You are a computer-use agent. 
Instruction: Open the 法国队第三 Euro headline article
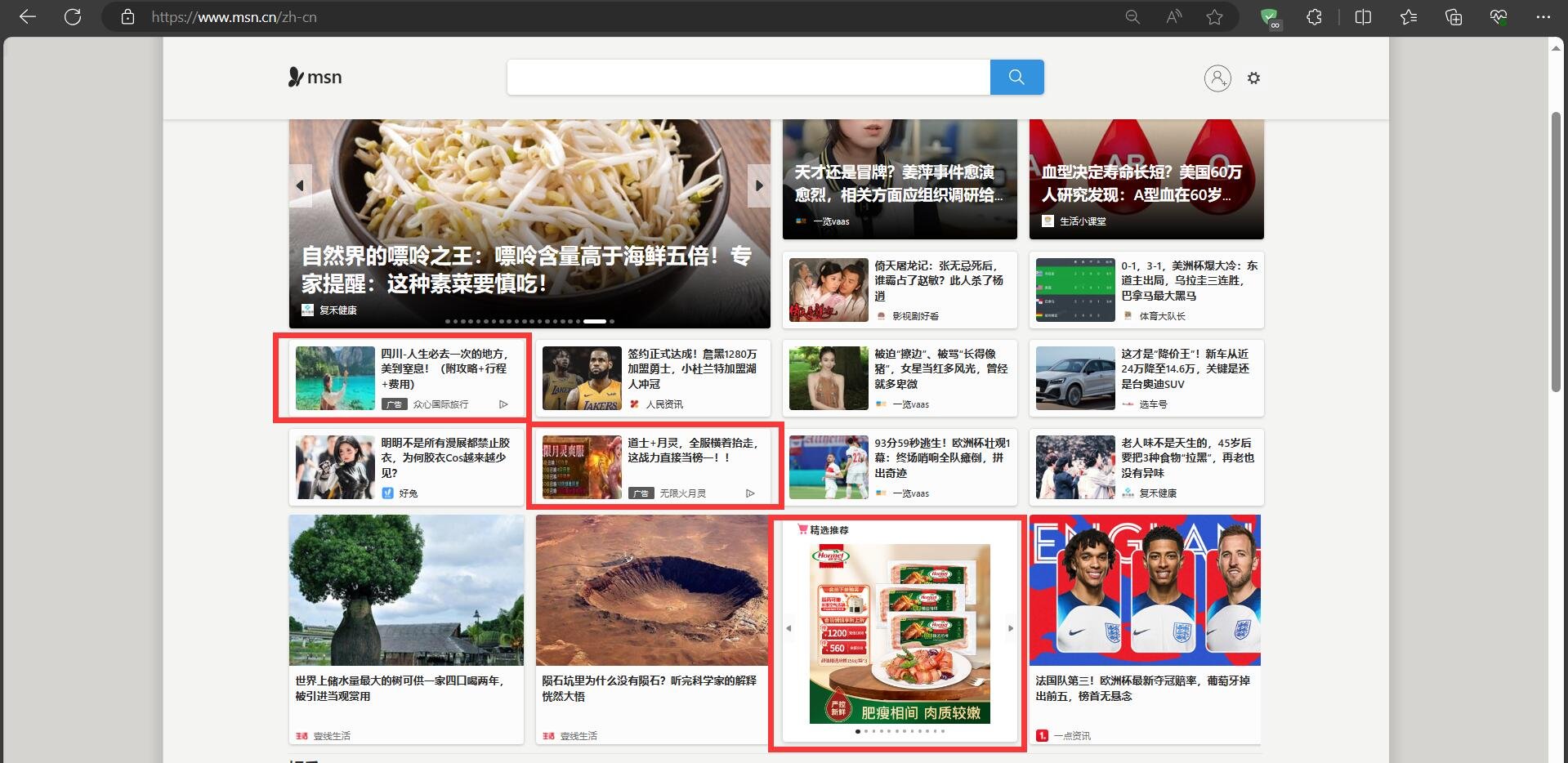click(x=1144, y=689)
